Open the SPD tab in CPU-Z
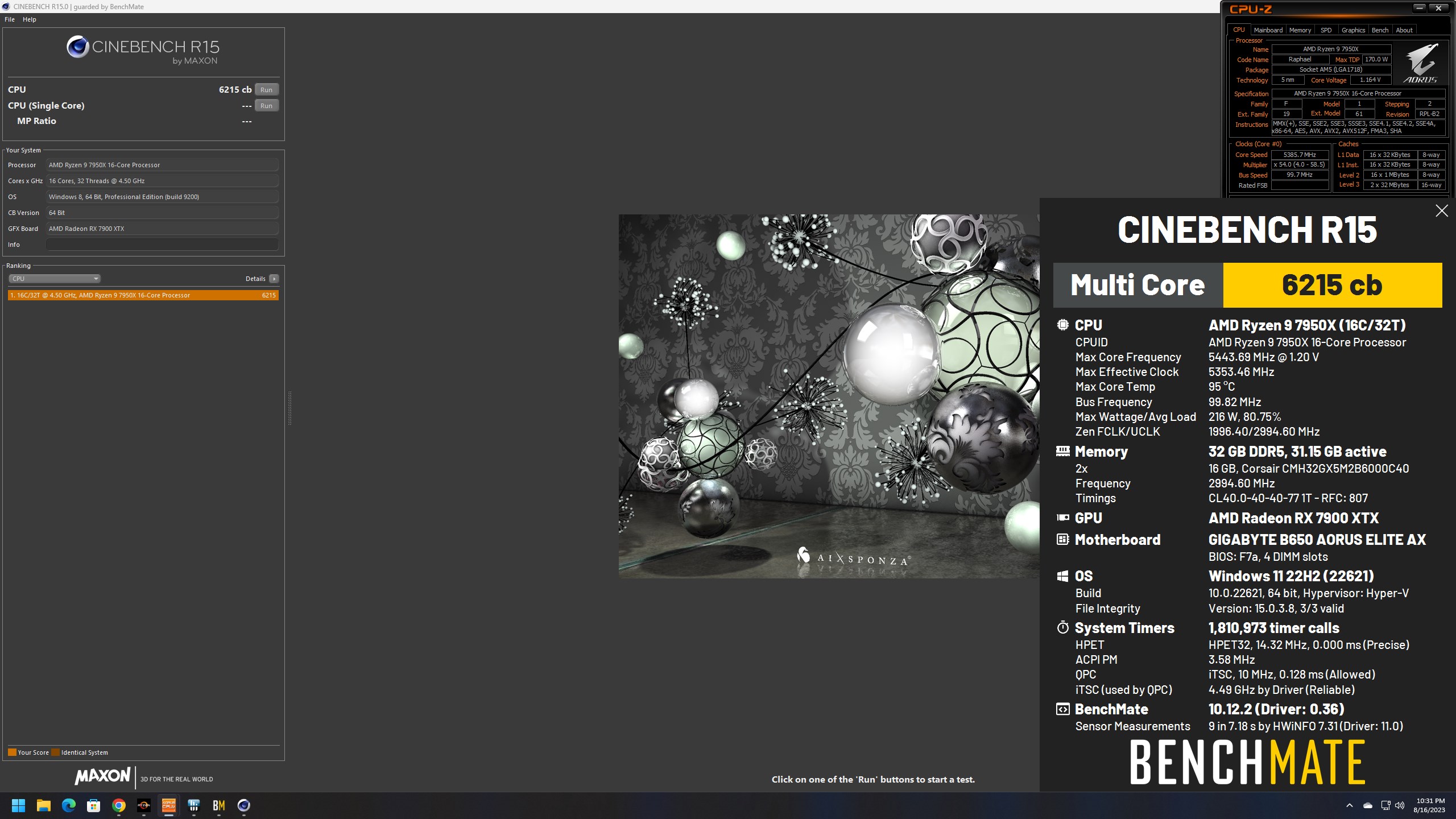 click(x=1326, y=30)
